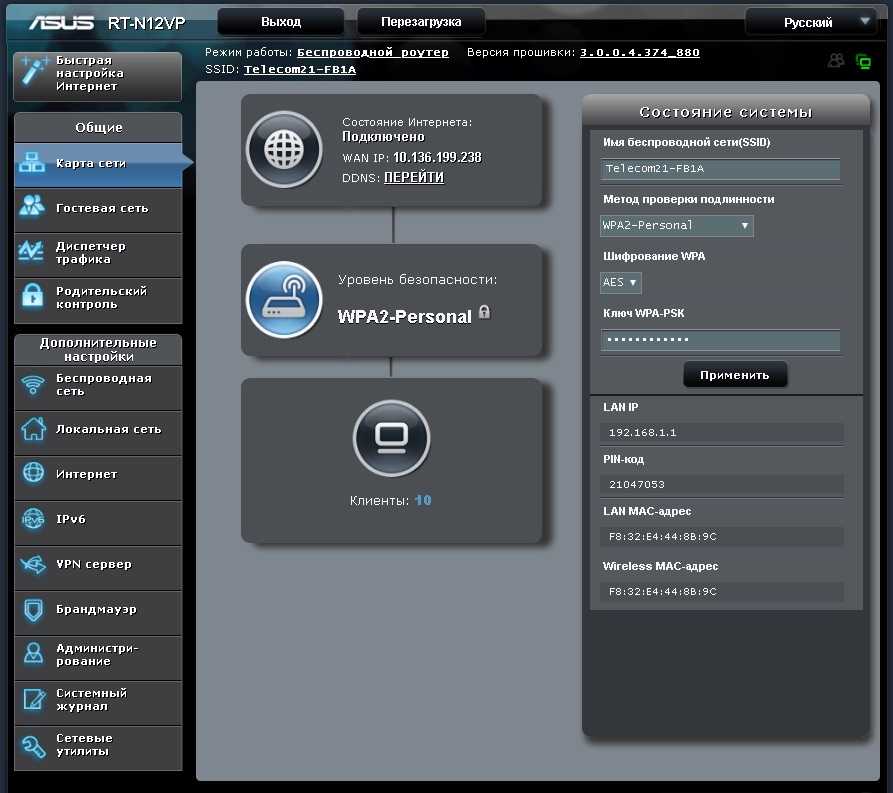Open the AES encryption dropdown
This screenshot has width=893, height=793.
[x=621, y=283]
